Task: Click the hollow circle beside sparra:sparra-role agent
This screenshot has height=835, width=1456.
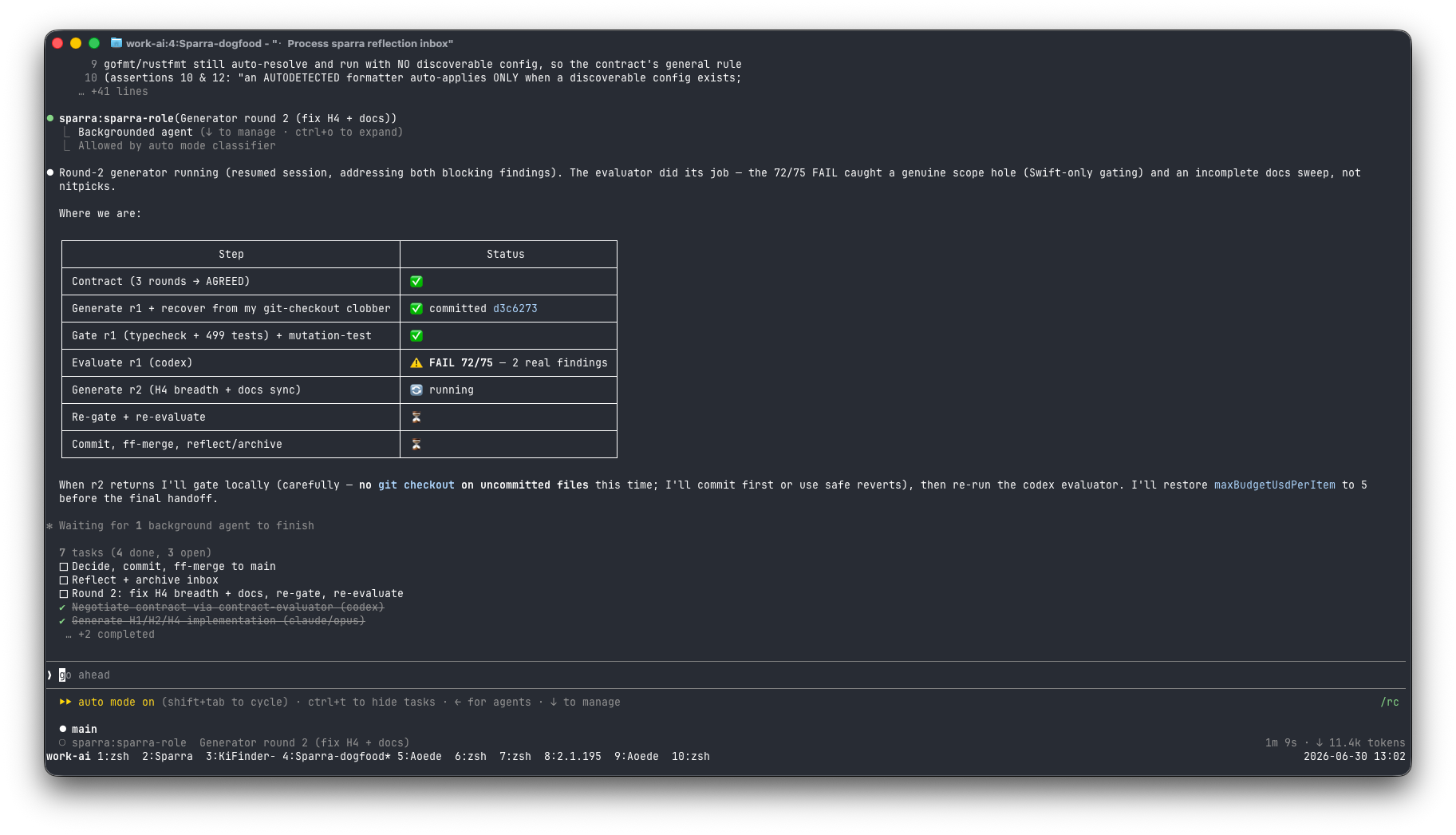Action: (63, 742)
